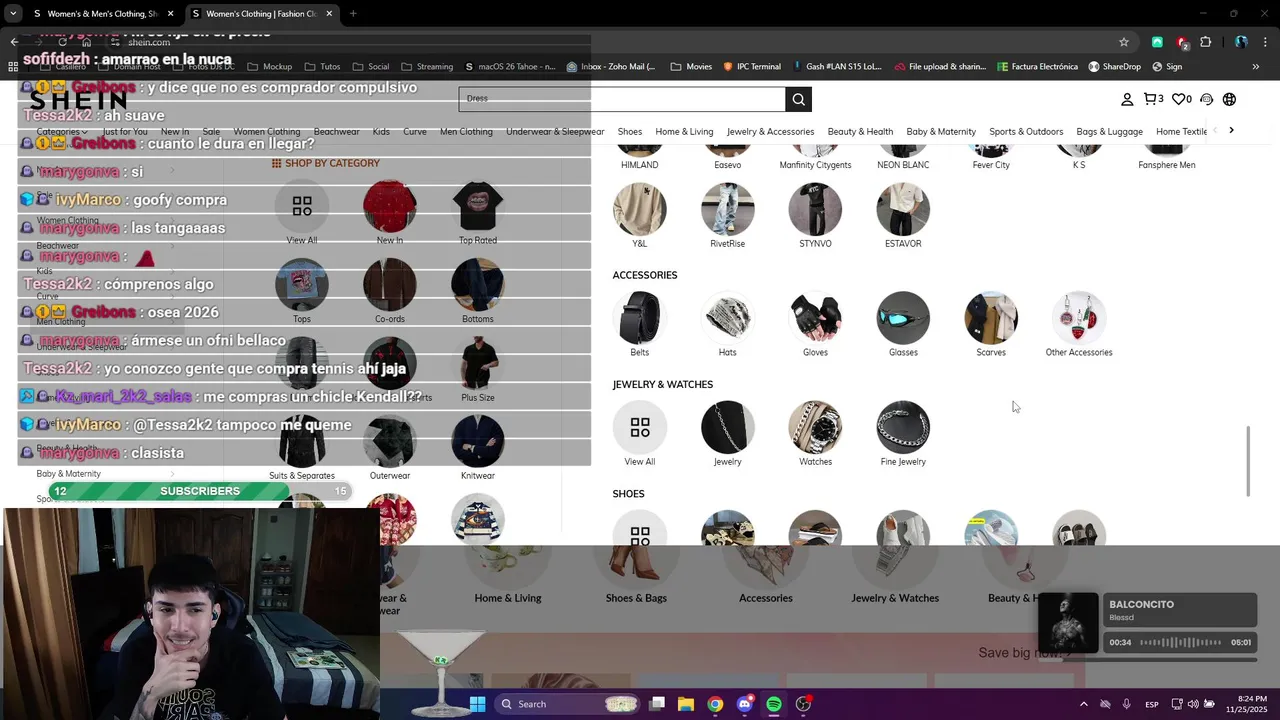Open the RivetRise brand icon
The height and width of the screenshot is (720, 1280).
point(728,209)
